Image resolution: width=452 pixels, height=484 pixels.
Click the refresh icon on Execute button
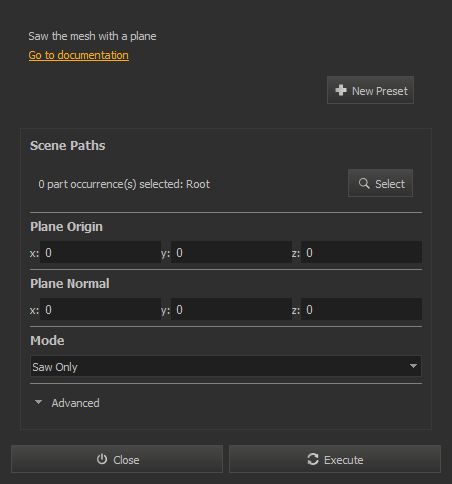[313, 459]
